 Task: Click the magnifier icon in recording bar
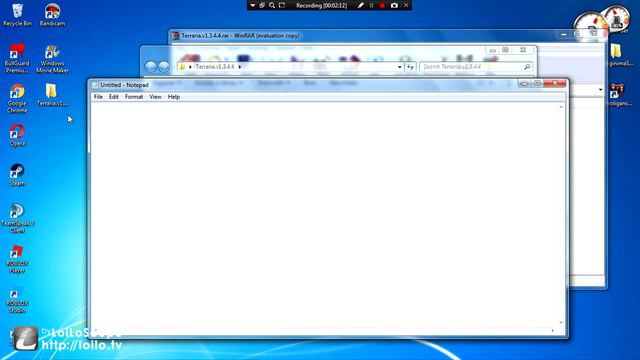tap(272, 5)
